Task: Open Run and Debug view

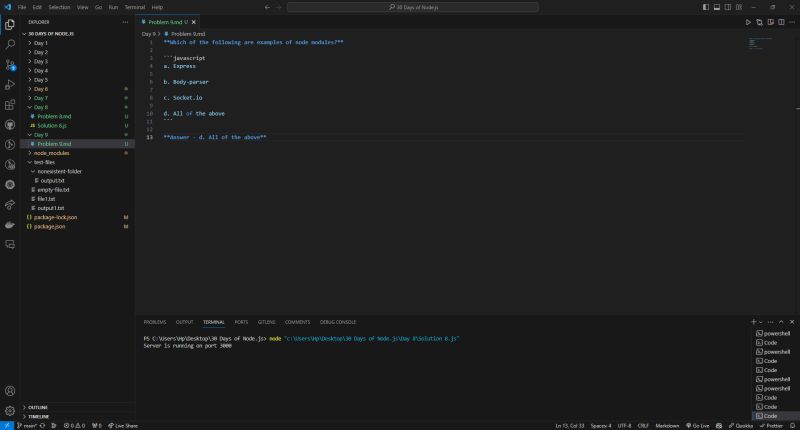Action: click(10, 85)
